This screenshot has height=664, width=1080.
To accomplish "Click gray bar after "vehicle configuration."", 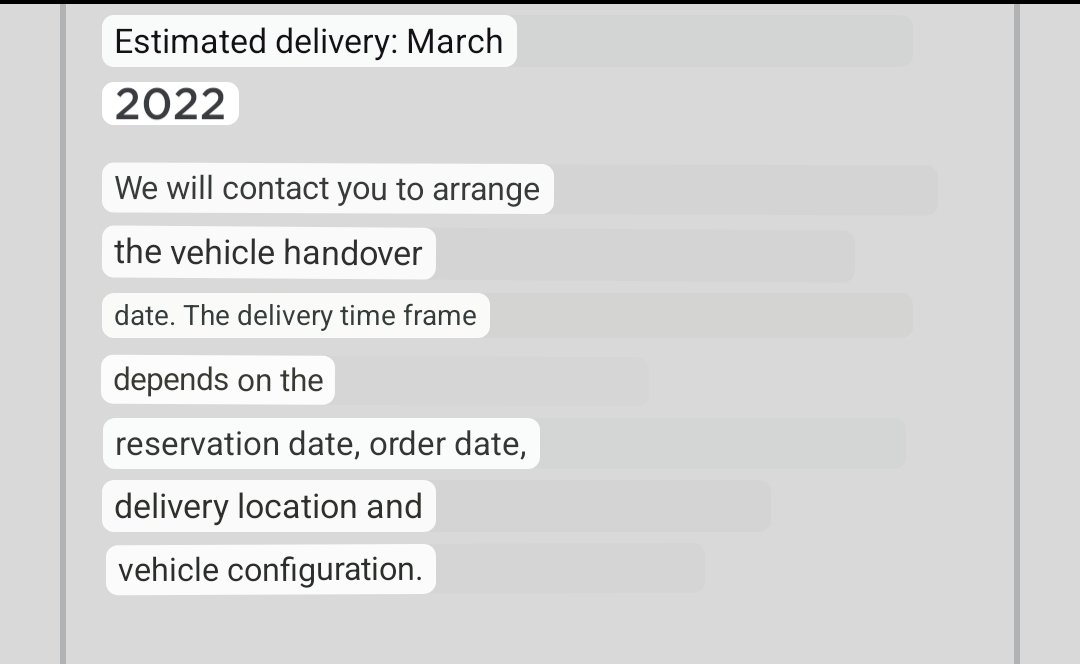I will tap(570, 569).
